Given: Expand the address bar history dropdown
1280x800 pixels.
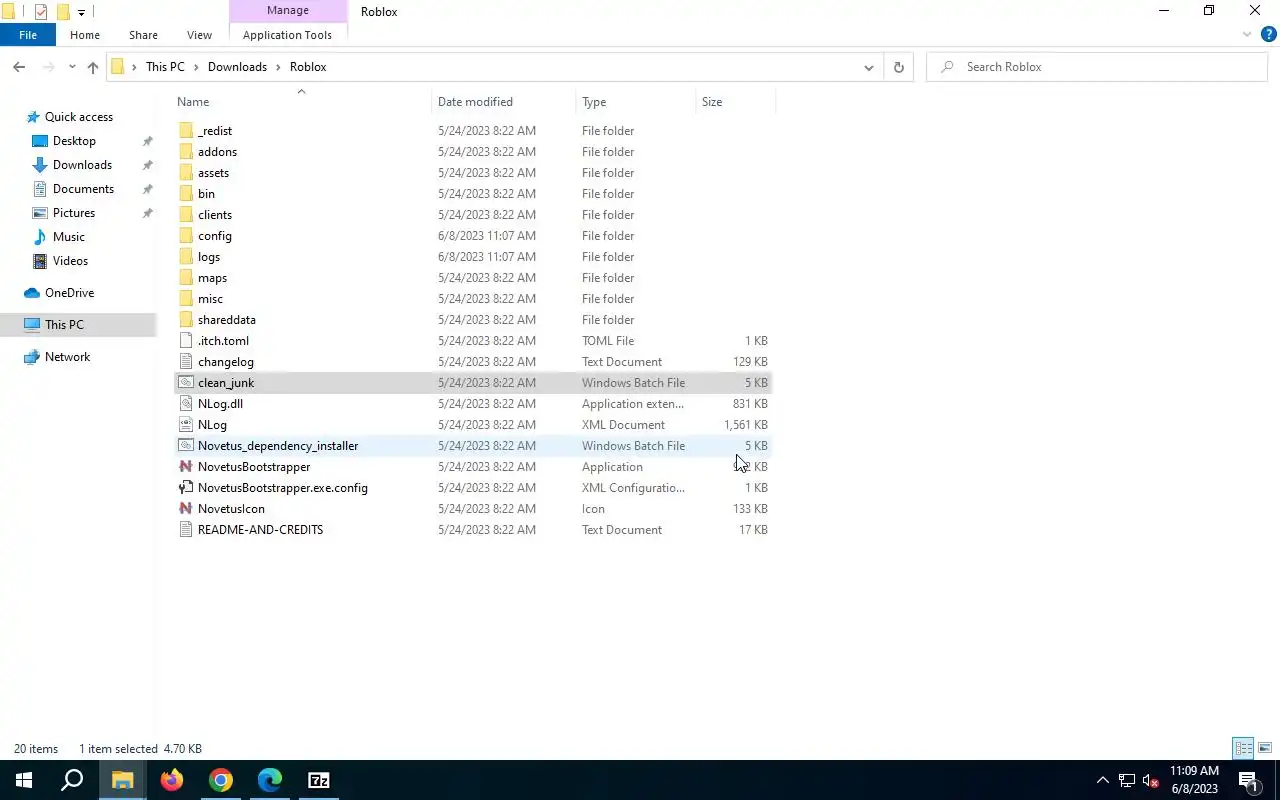Looking at the screenshot, I should [868, 67].
